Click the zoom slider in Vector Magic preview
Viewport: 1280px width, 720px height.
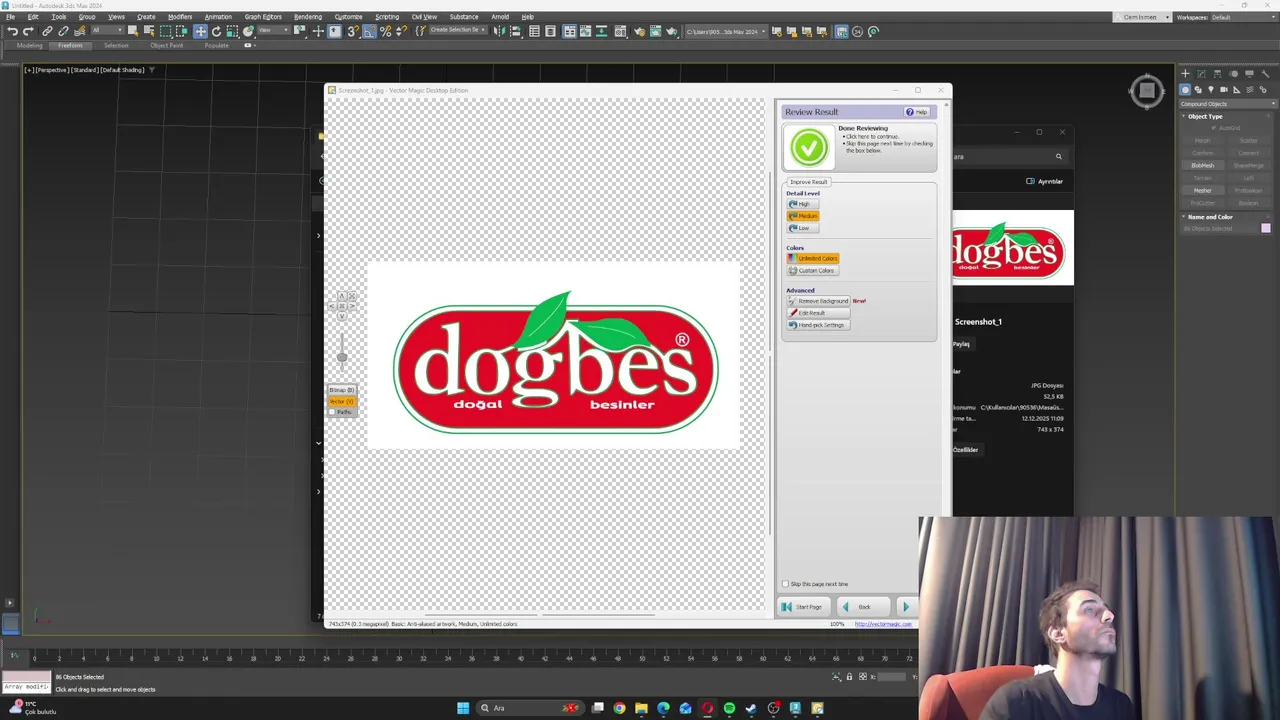pos(342,357)
